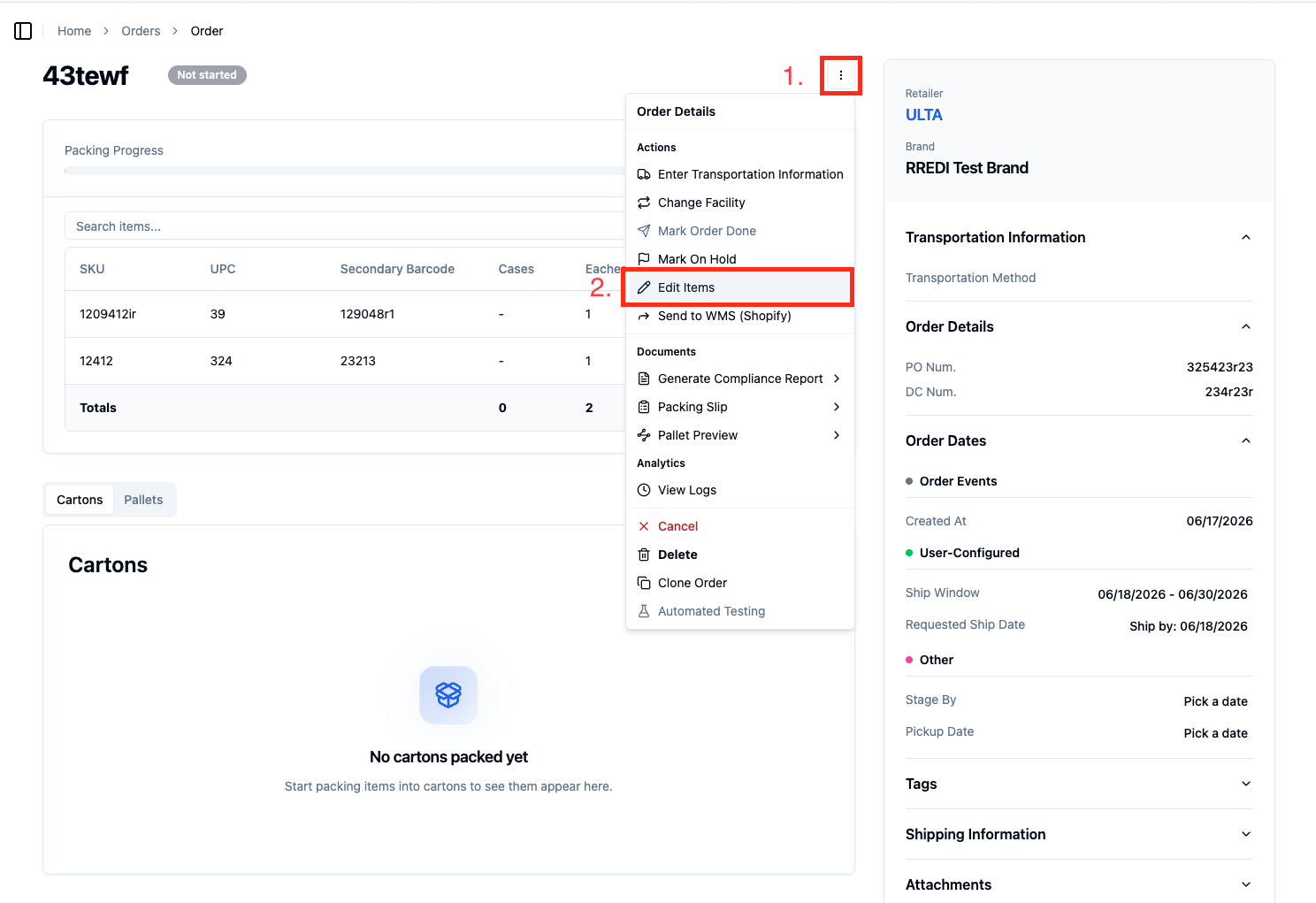Click the clipboard icon beside Packing Slip
The width and height of the screenshot is (1316, 903).
point(644,407)
